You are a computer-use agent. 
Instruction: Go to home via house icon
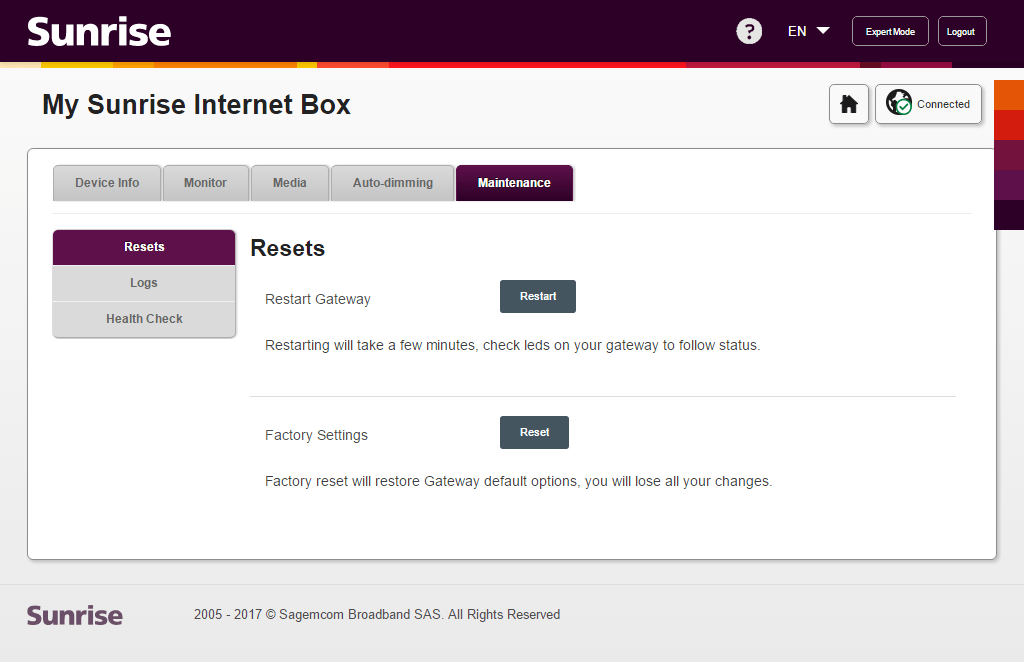click(849, 104)
